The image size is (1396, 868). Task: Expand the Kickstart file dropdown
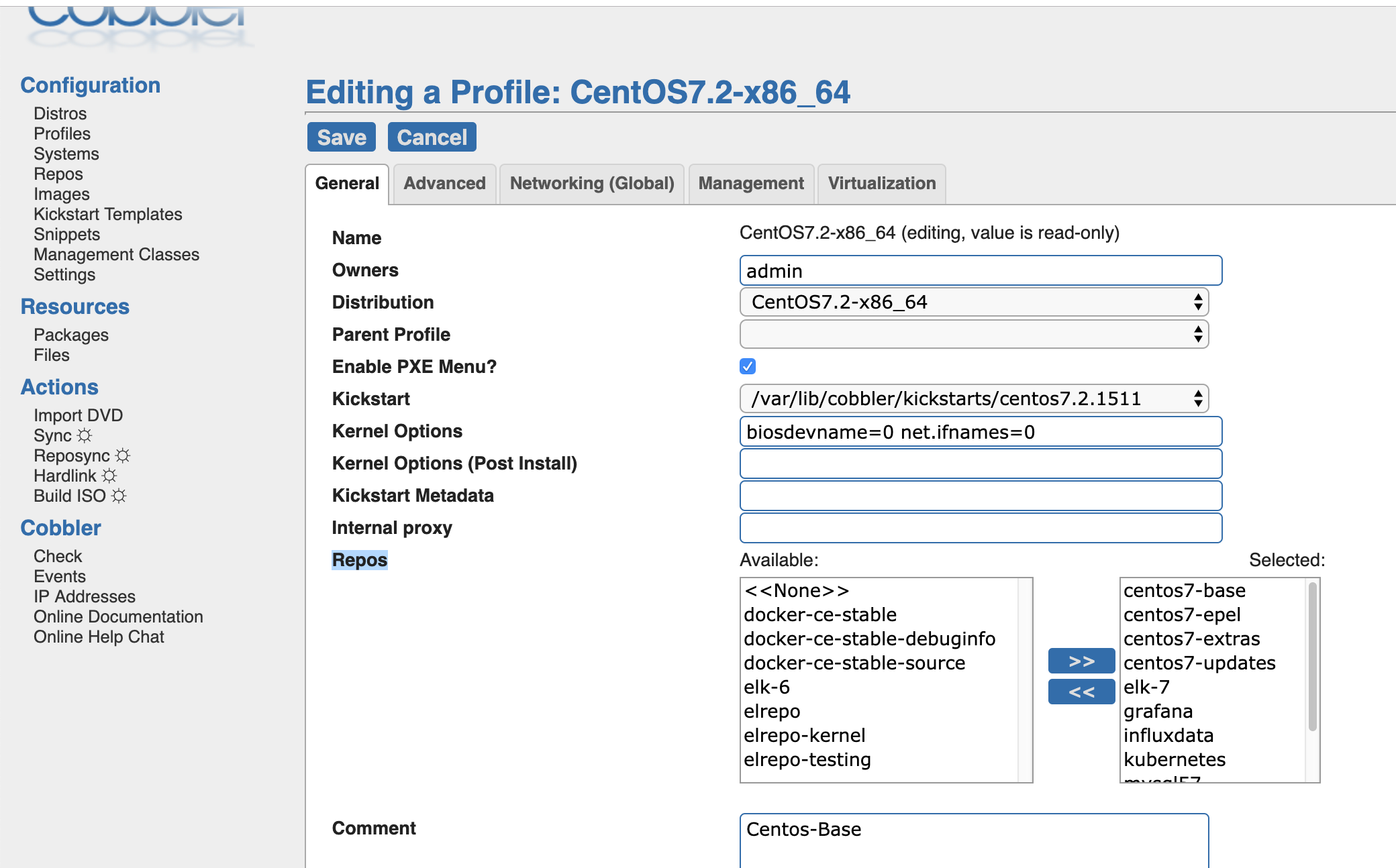[x=974, y=398]
